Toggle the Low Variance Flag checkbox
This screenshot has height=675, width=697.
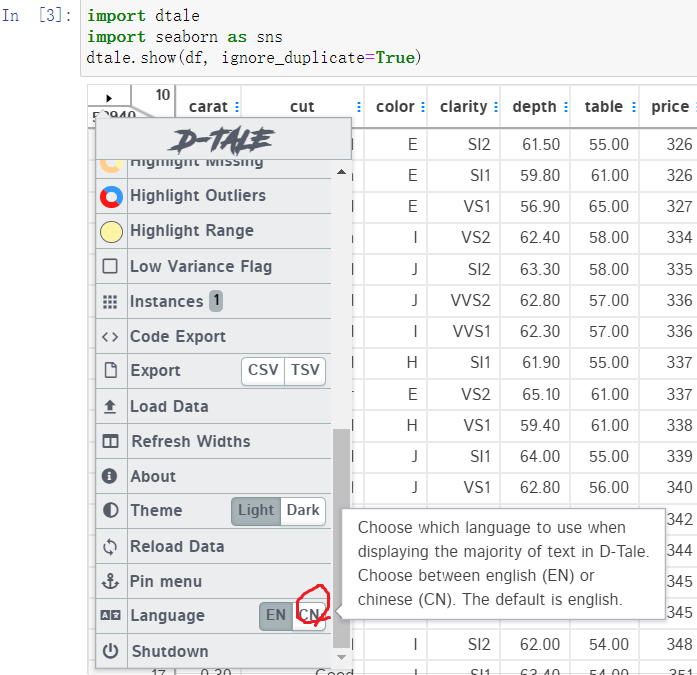click(110, 266)
